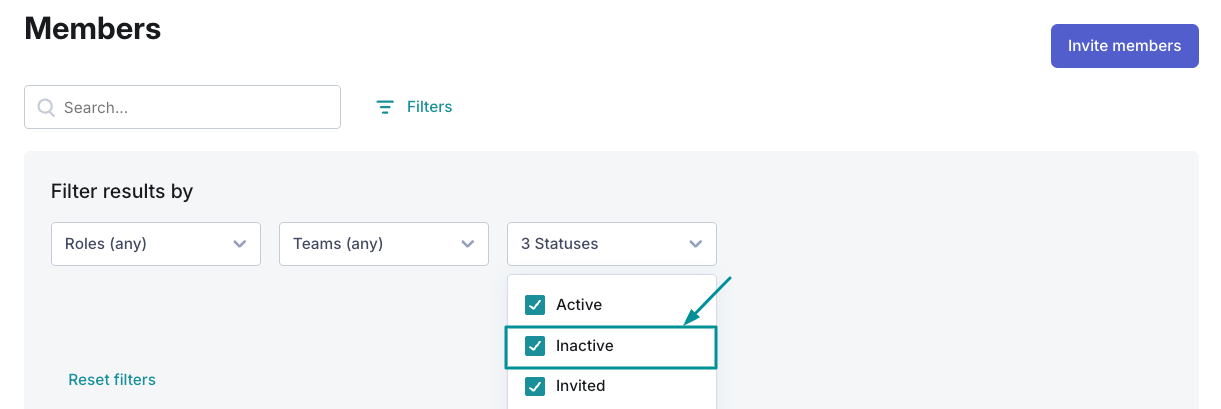Click the chevron arrow in Teams dropdown
Screen dimensions: 1221x409
point(467,244)
